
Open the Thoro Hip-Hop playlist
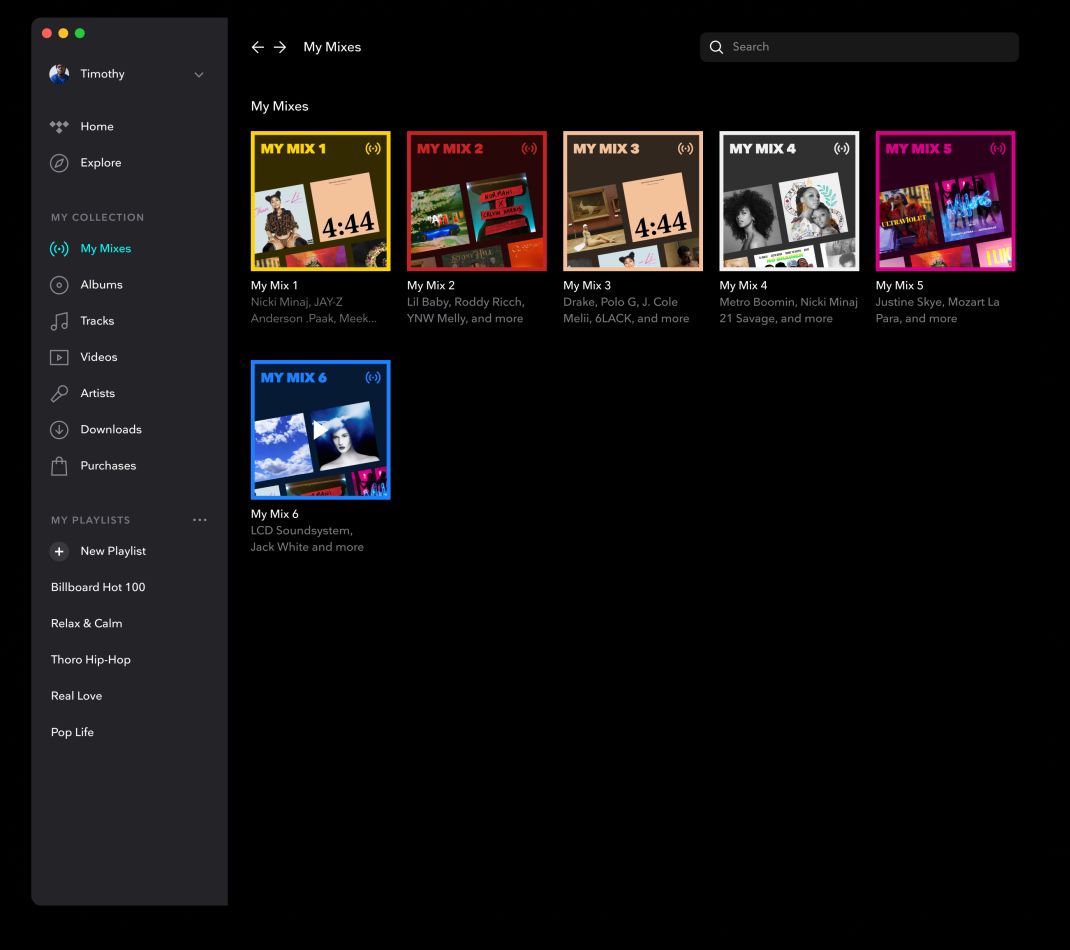pos(91,659)
